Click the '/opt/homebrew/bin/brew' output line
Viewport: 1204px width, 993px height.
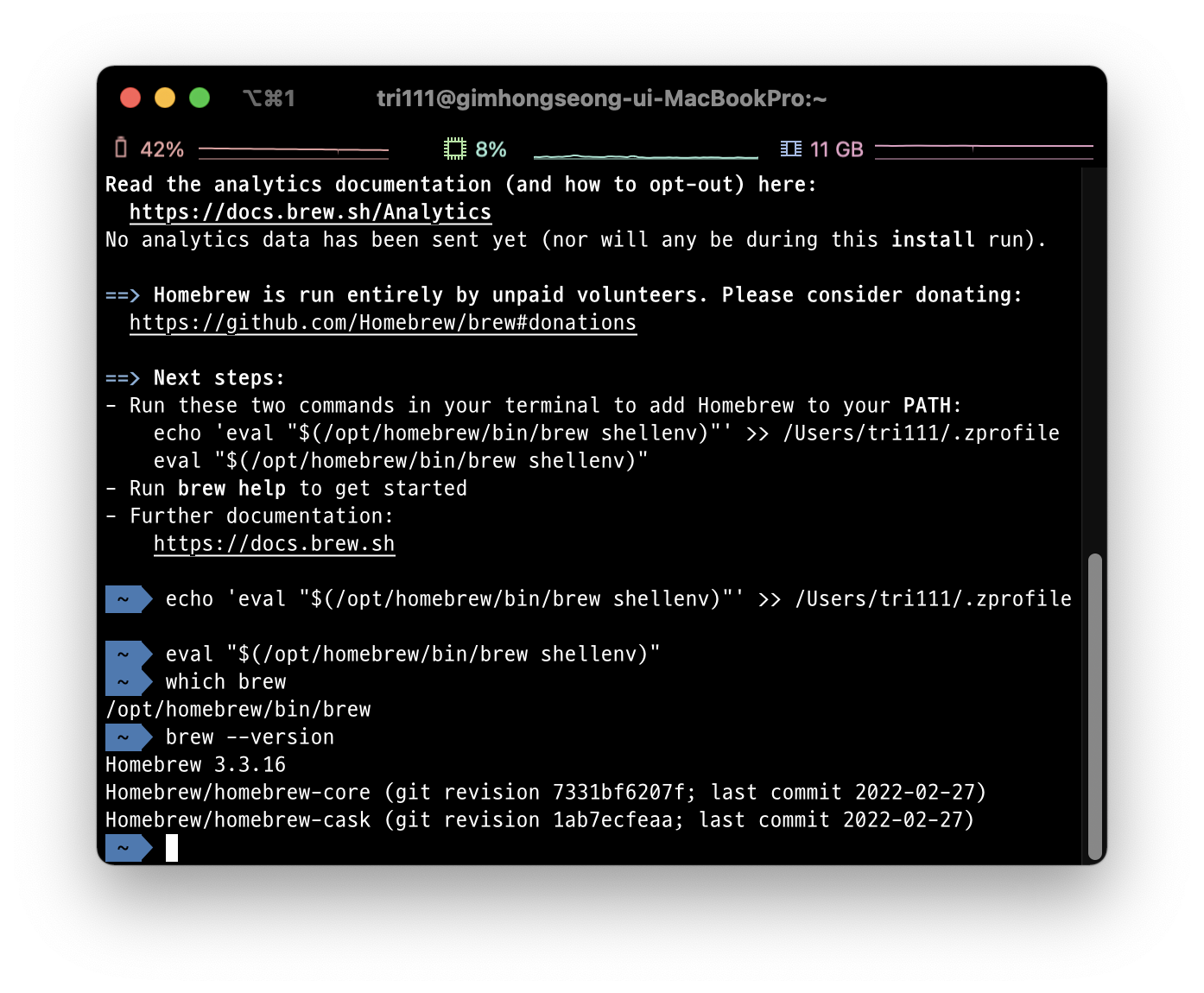click(x=238, y=710)
